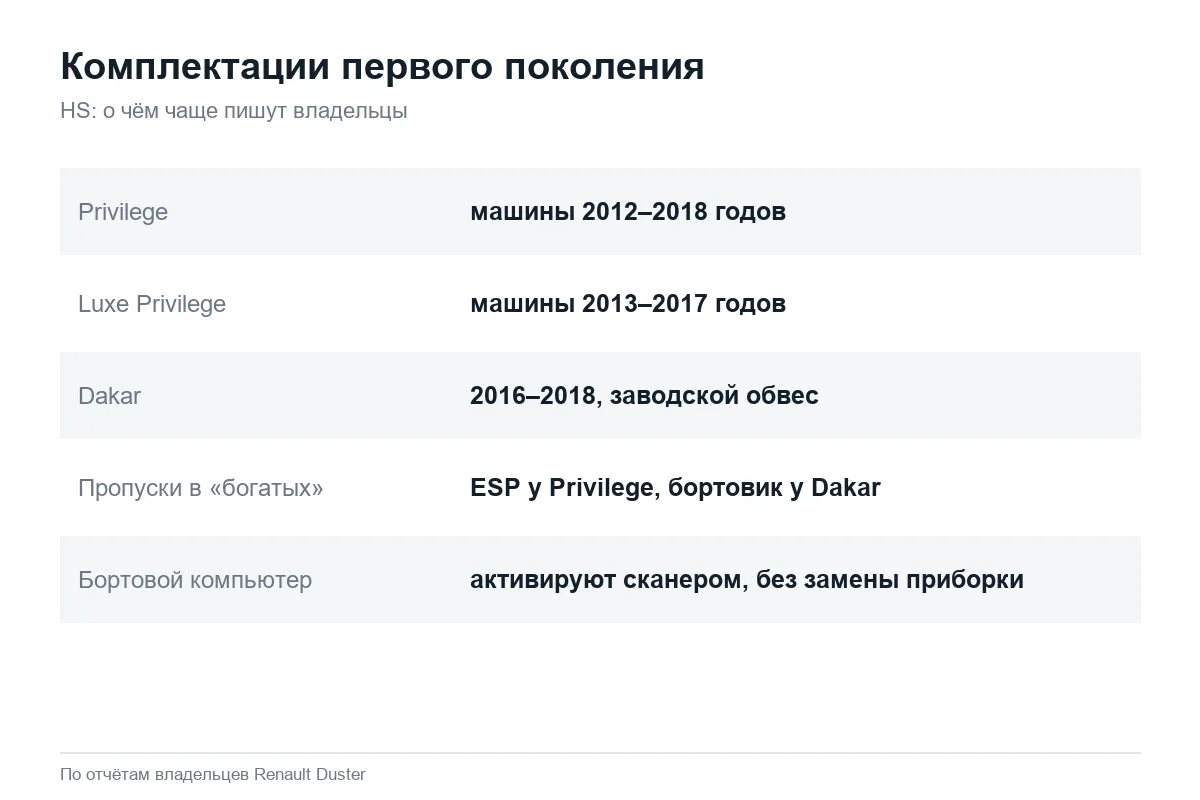Select the value 'машины 2012–2018 годов'
This screenshot has width=1200, height=800.
[628, 212]
